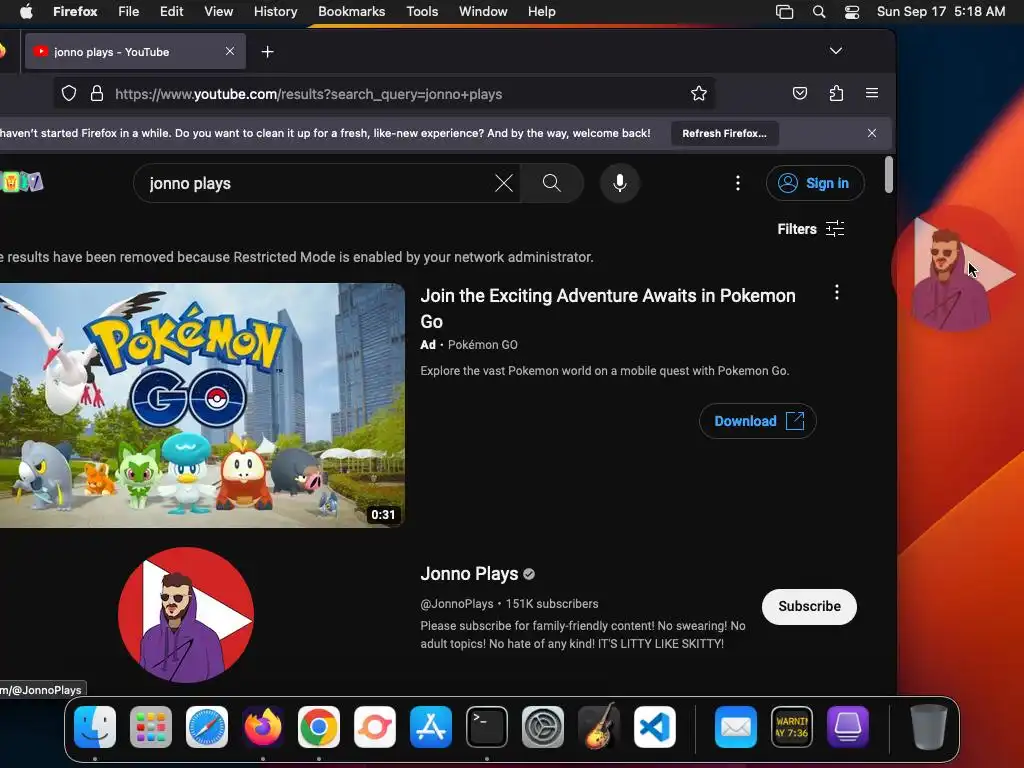1024x768 pixels.
Task: Select the jonno plays - YouTube tab
Action: [135, 52]
